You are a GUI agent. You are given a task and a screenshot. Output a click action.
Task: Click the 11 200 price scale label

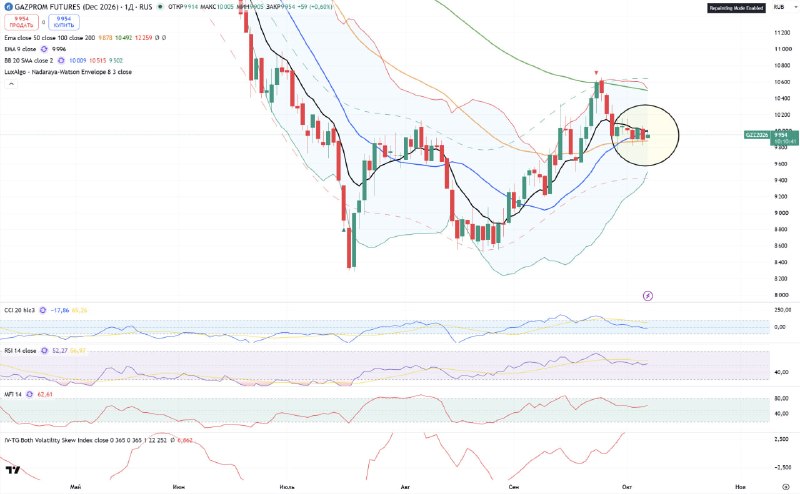click(782, 33)
